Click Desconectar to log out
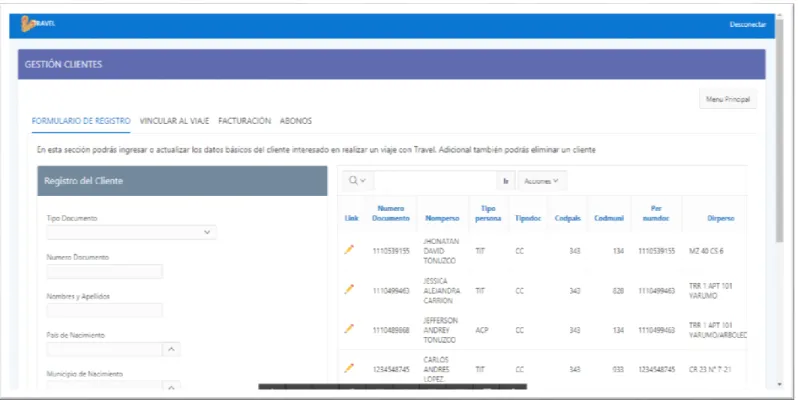Screen dimensions: 798x400 (x=747, y=24)
